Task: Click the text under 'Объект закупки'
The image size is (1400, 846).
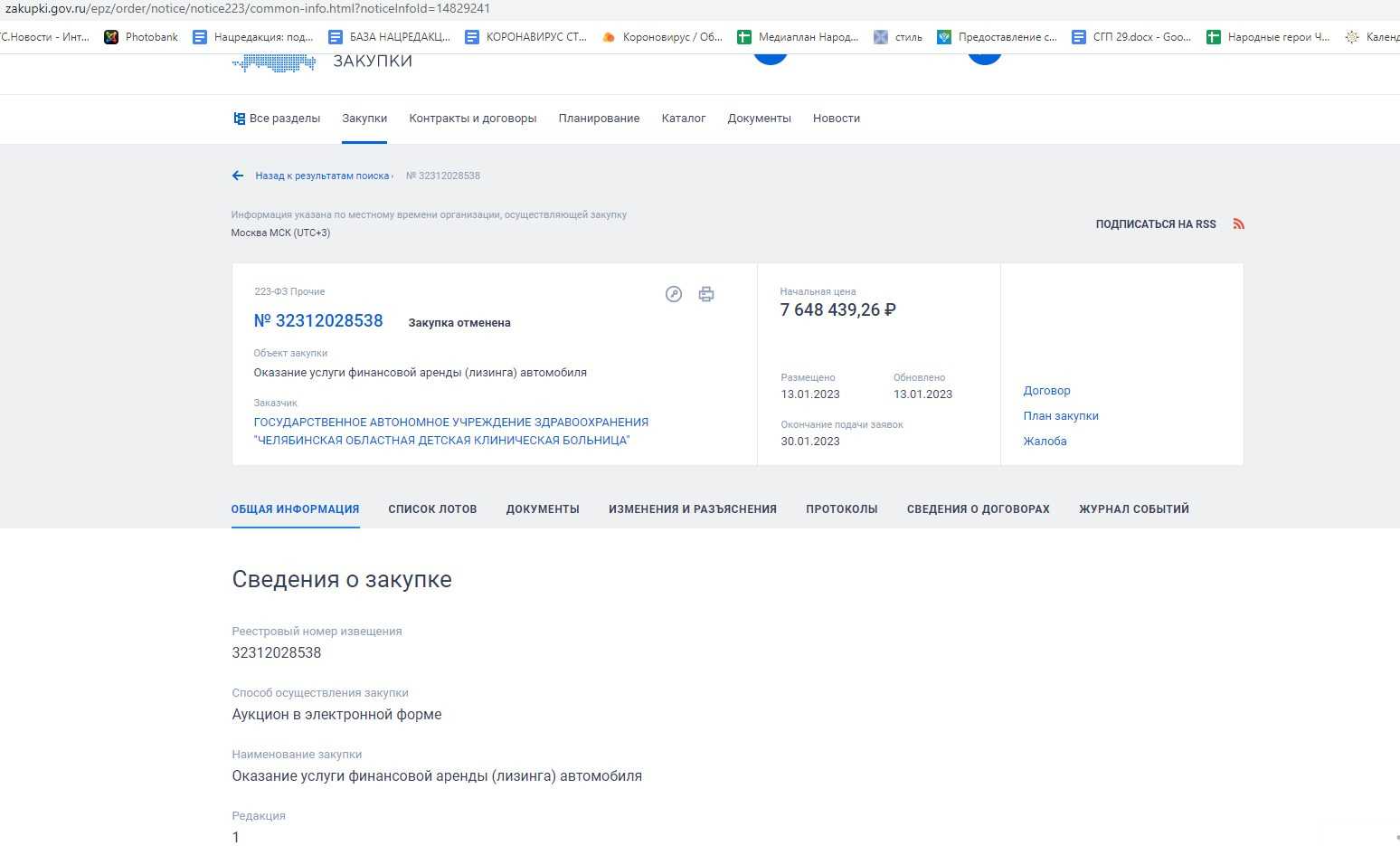Action: click(x=420, y=373)
